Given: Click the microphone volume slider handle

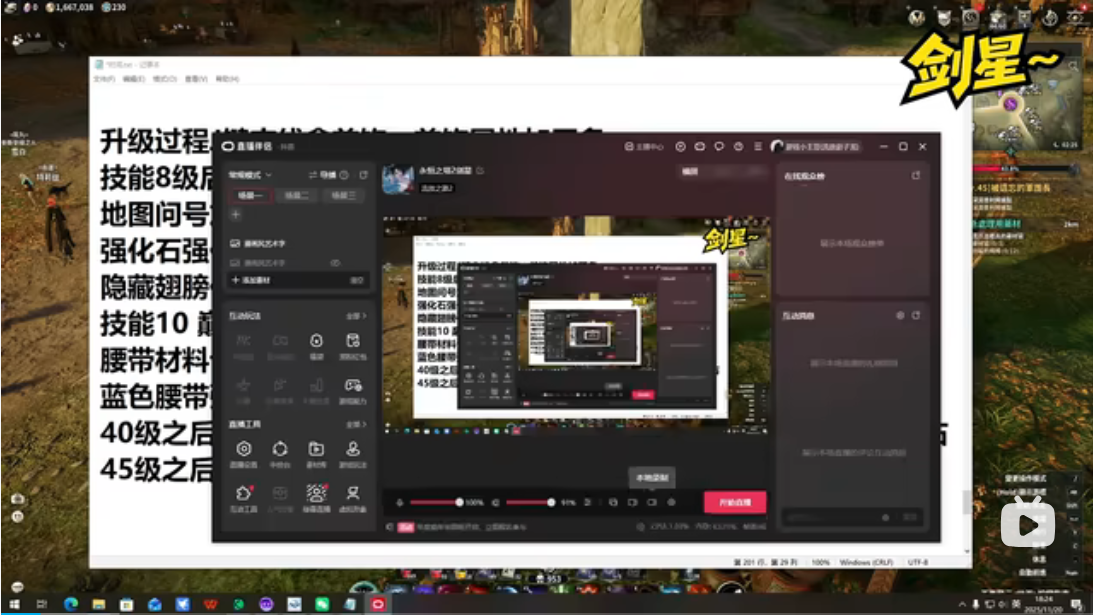Looking at the screenshot, I should tap(459, 502).
